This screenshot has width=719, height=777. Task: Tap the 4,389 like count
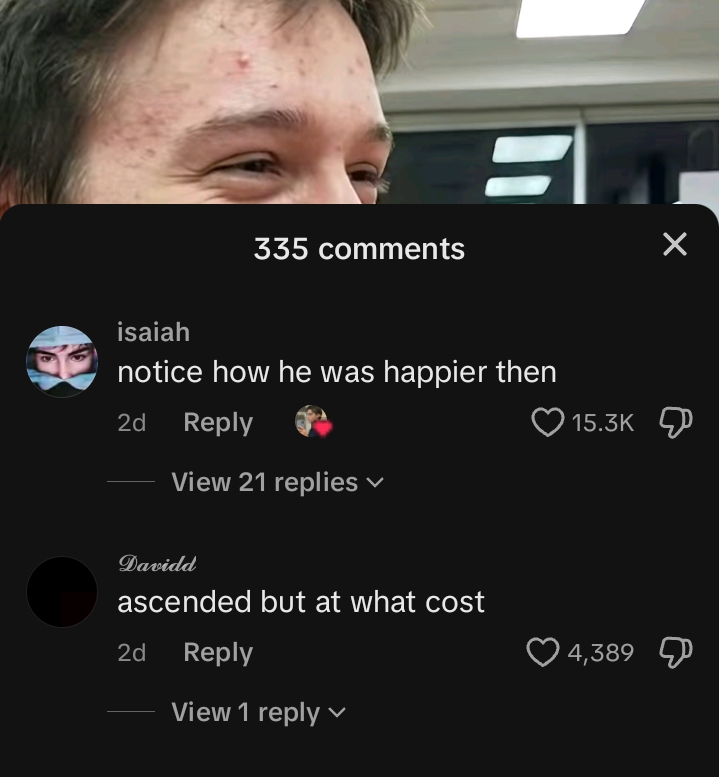(x=601, y=653)
